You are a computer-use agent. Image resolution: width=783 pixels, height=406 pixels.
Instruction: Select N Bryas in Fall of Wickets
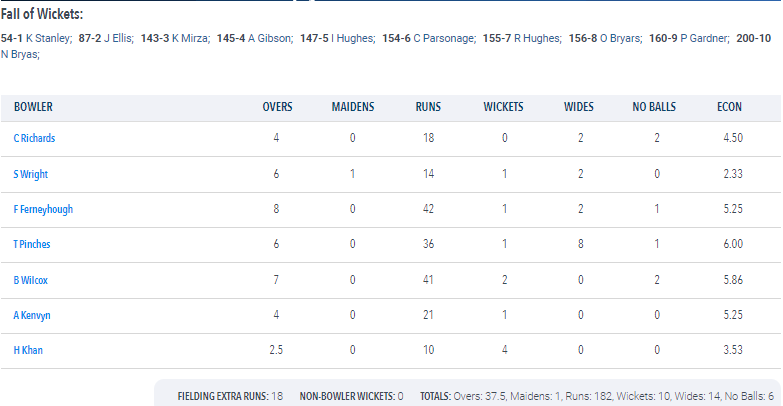tap(20, 54)
